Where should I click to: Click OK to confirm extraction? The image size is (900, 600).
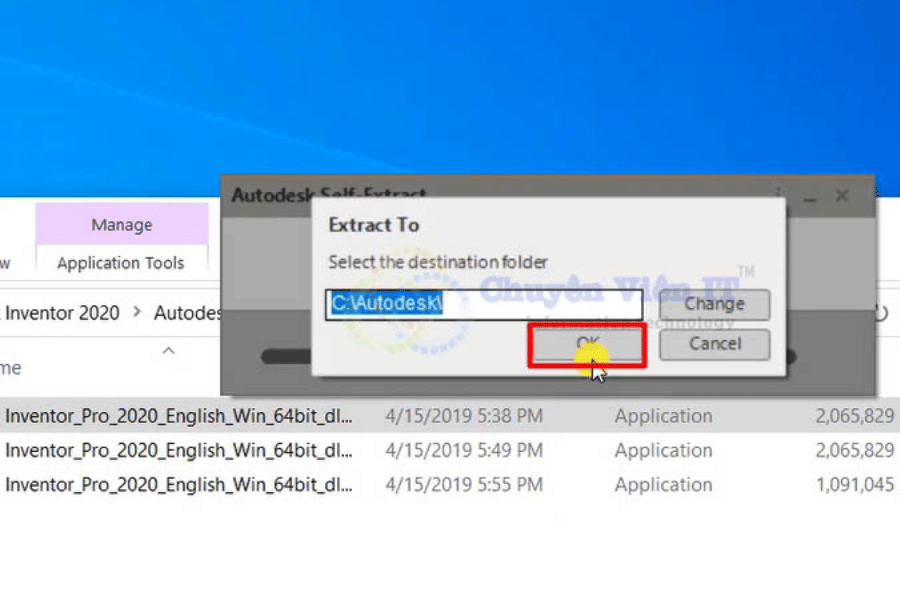click(587, 344)
